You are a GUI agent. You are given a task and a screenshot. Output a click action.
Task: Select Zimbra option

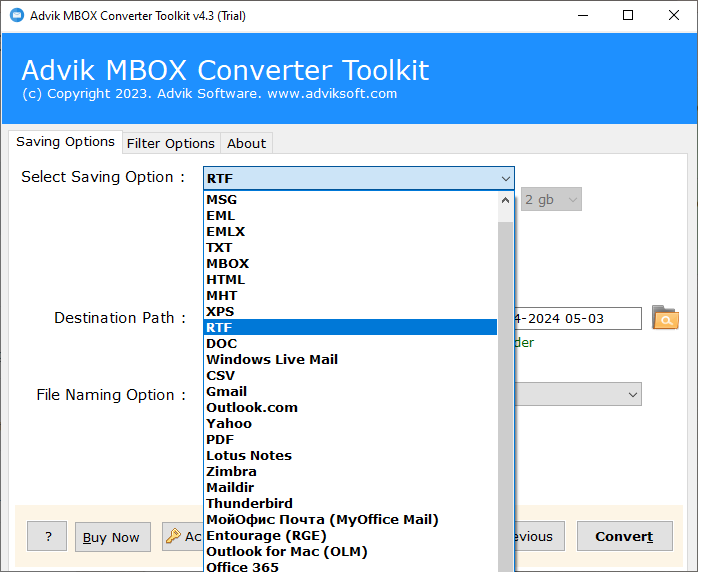pyautogui.click(x=351, y=472)
